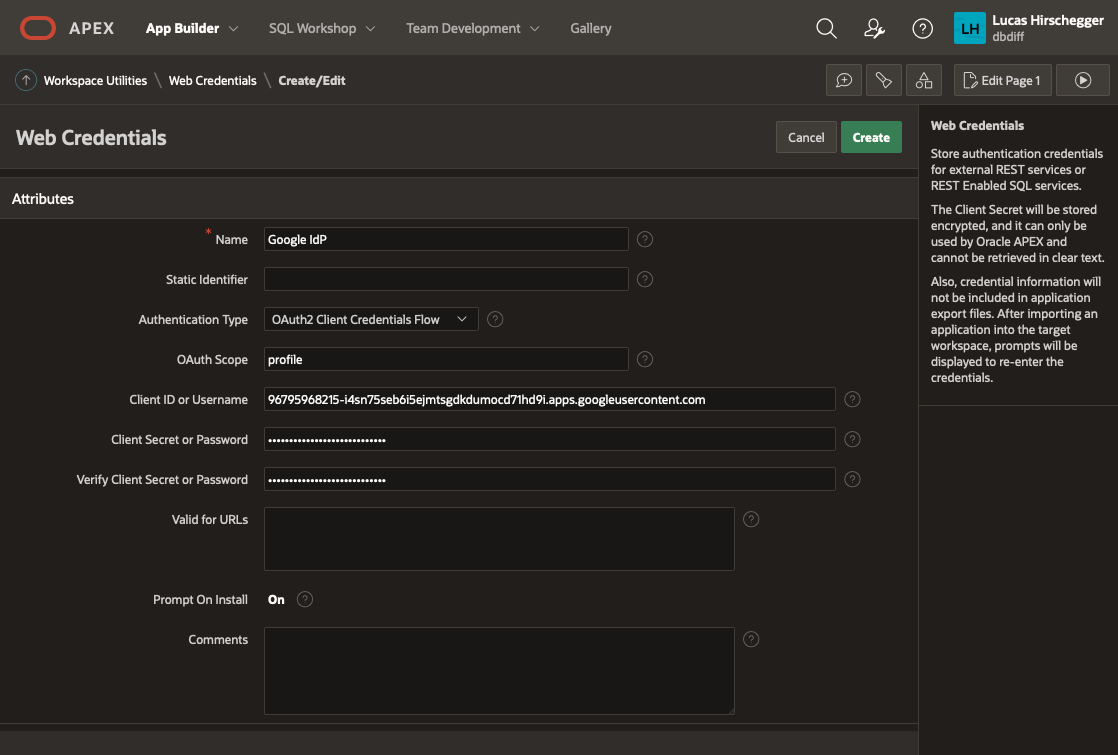The height and width of the screenshot is (755, 1118).
Task: Open the account administration icon
Action: (874, 28)
